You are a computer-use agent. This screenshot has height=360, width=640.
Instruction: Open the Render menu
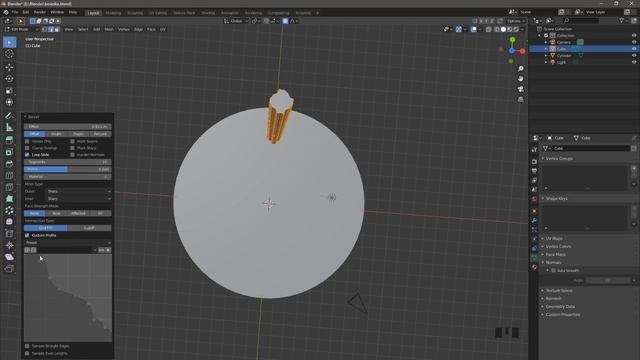tap(40, 12)
